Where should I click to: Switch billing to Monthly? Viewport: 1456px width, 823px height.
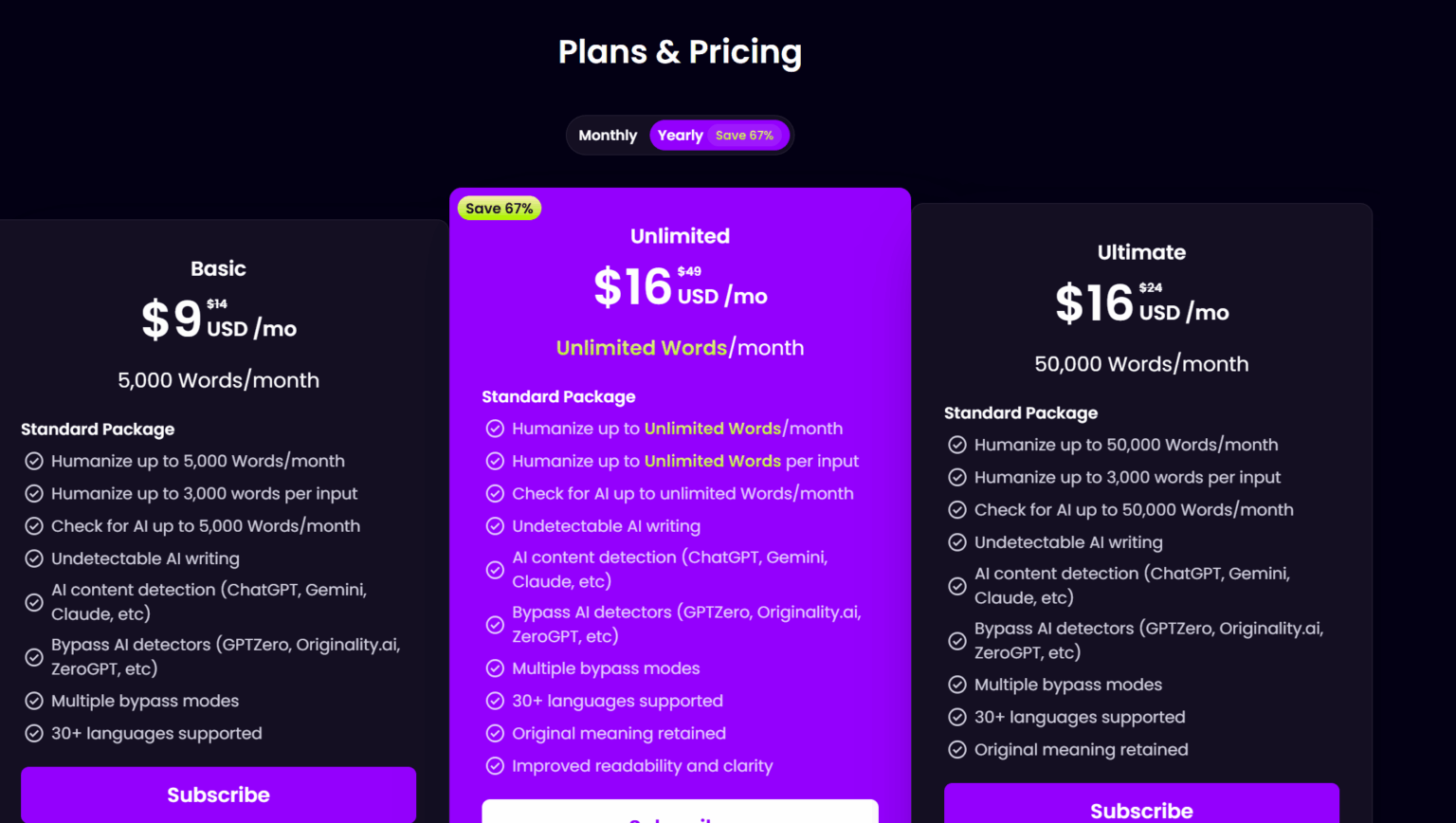pos(608,136)
